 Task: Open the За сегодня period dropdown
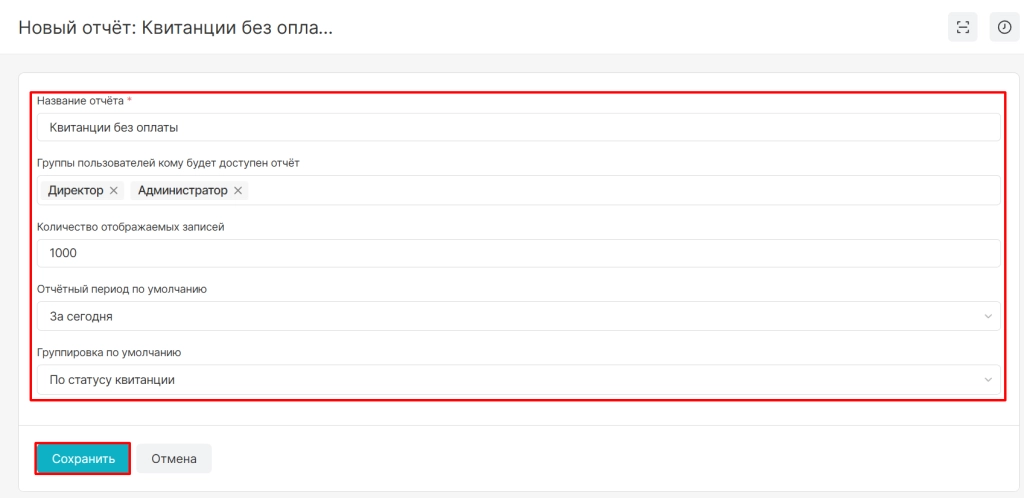click(x=519, y=316)
